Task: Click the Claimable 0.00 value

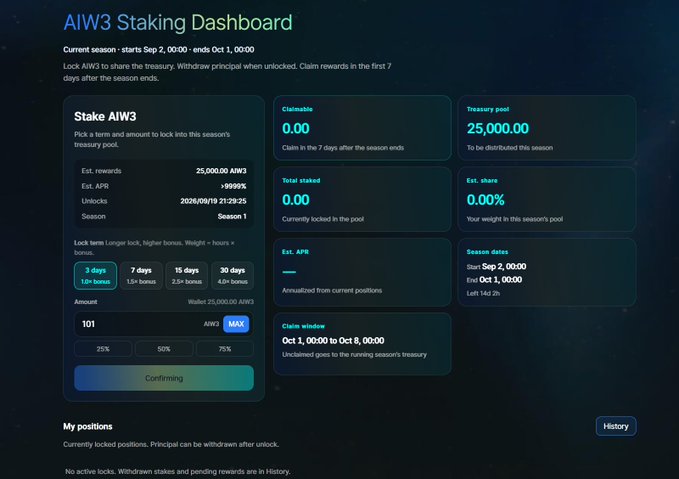Action: [x=296, y=129]
